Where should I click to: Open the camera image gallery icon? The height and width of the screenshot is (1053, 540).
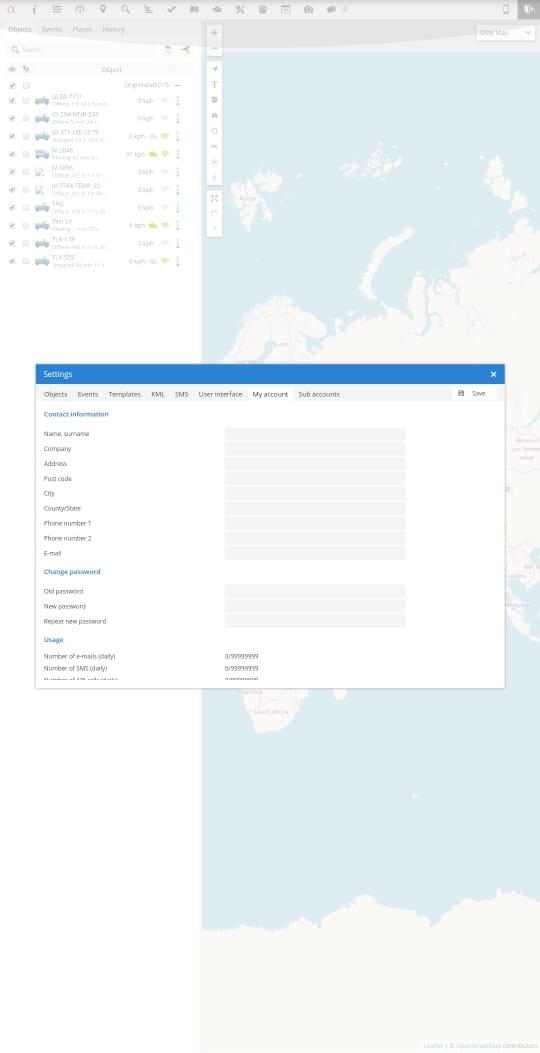[x=308, y=9]
